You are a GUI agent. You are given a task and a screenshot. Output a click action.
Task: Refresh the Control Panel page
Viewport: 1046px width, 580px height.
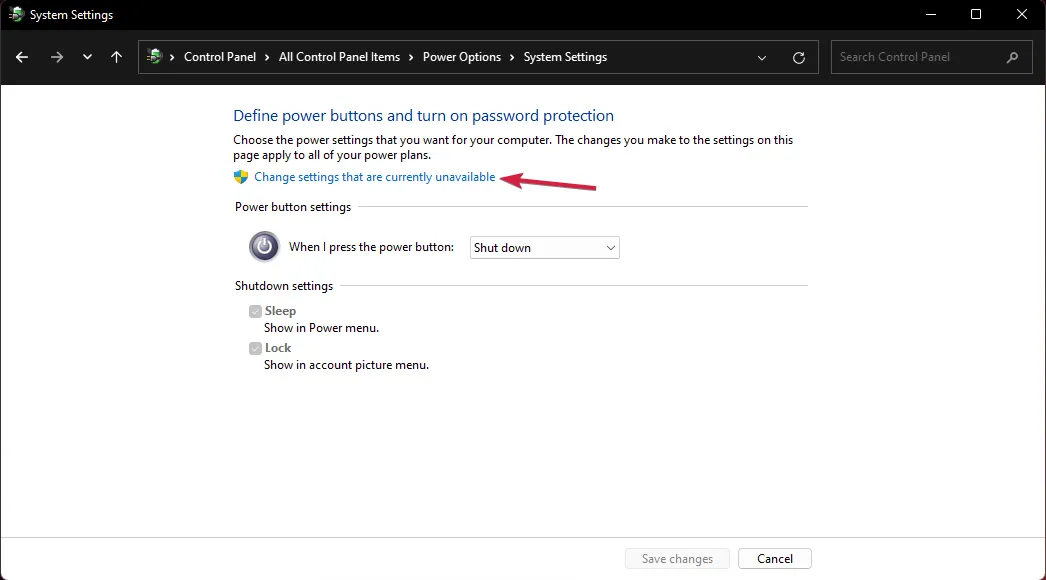click(x=798, y=57)
